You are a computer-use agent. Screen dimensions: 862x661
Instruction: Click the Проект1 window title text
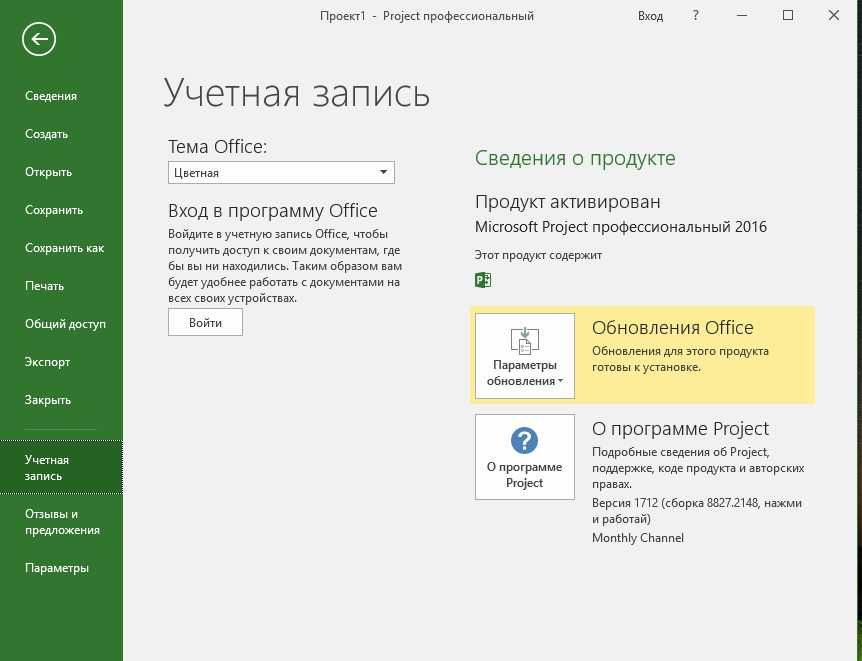[x=427, y=16]
